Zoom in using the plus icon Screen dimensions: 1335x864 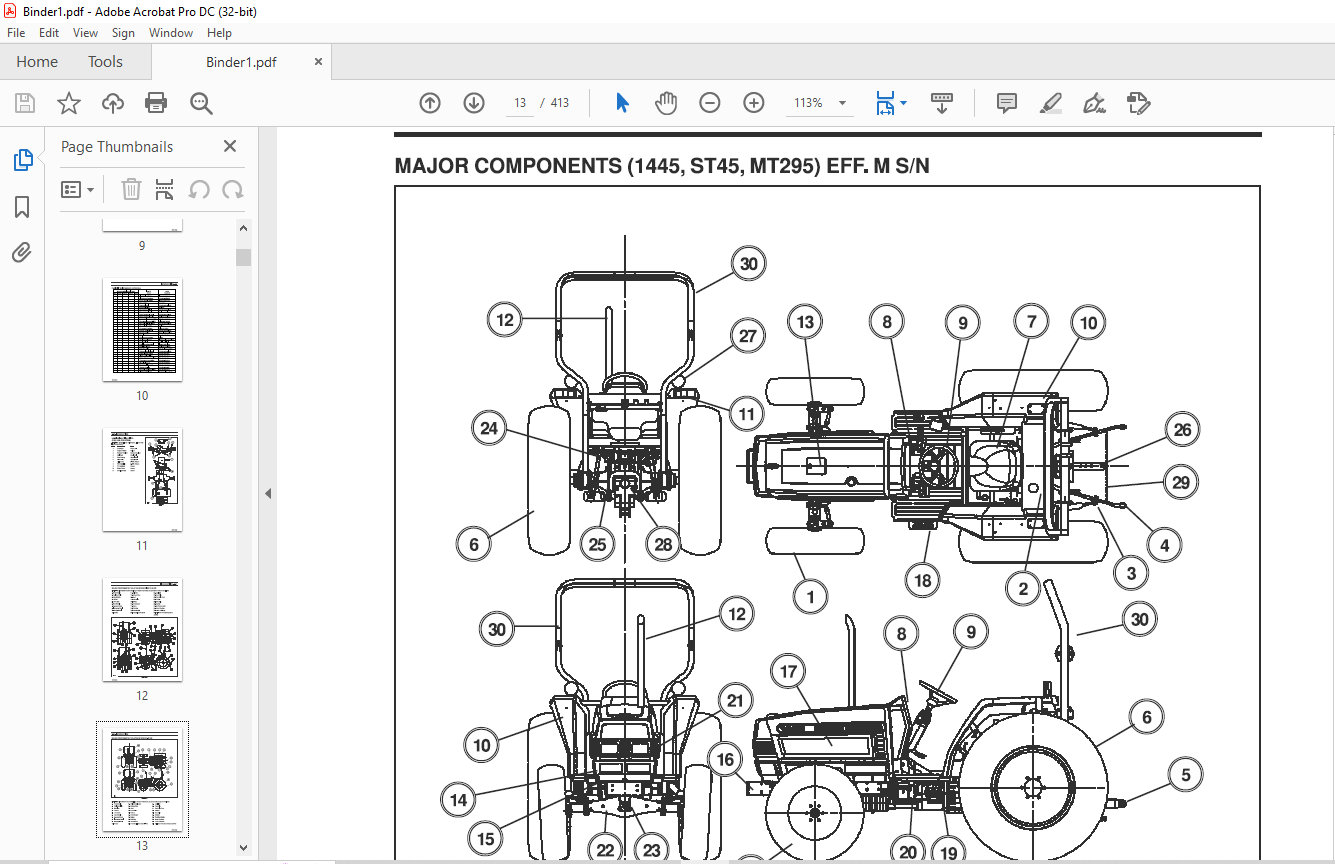point(754,103)
